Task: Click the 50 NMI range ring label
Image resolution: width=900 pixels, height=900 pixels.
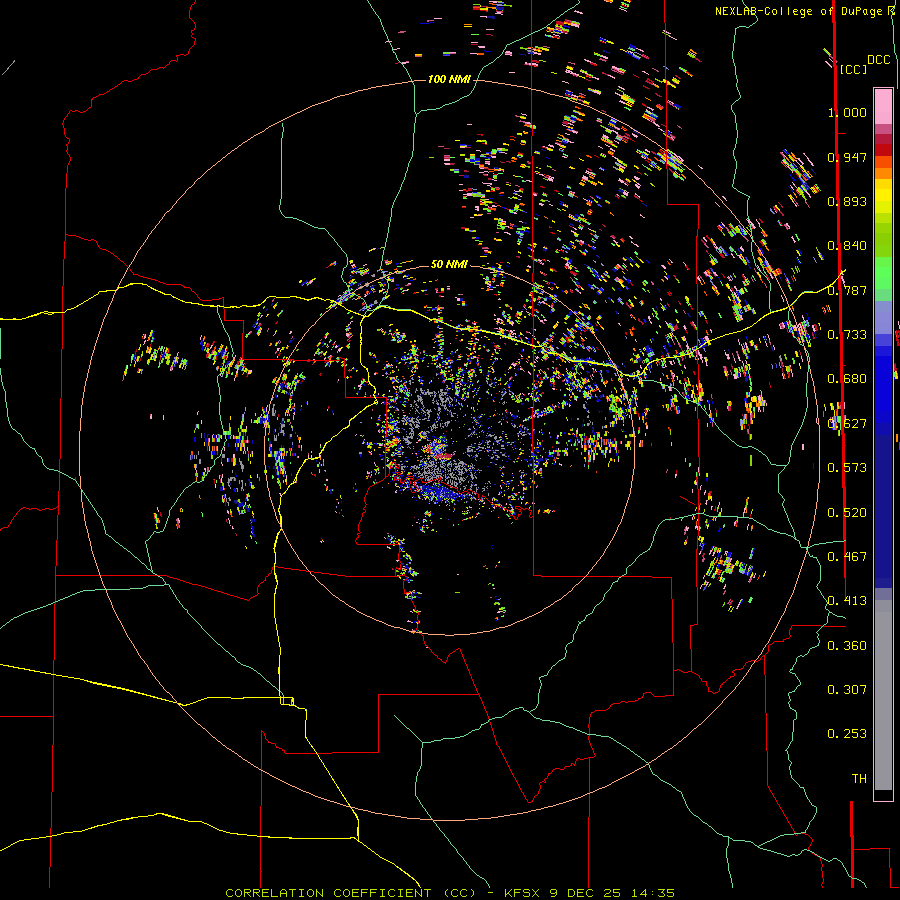Action: [x=449, y=264]
